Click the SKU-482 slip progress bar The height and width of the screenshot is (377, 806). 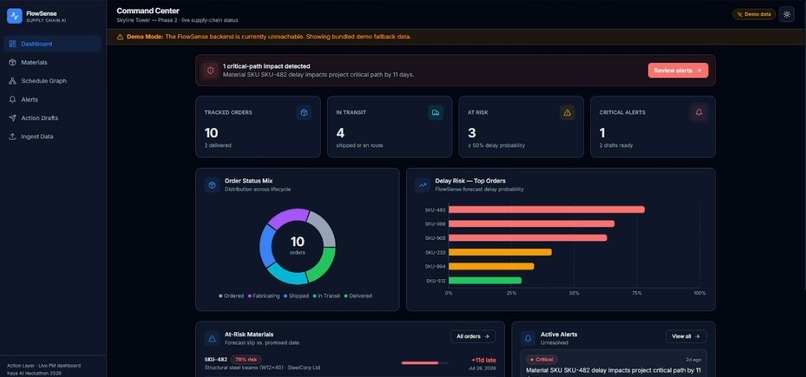click(425, 363)
